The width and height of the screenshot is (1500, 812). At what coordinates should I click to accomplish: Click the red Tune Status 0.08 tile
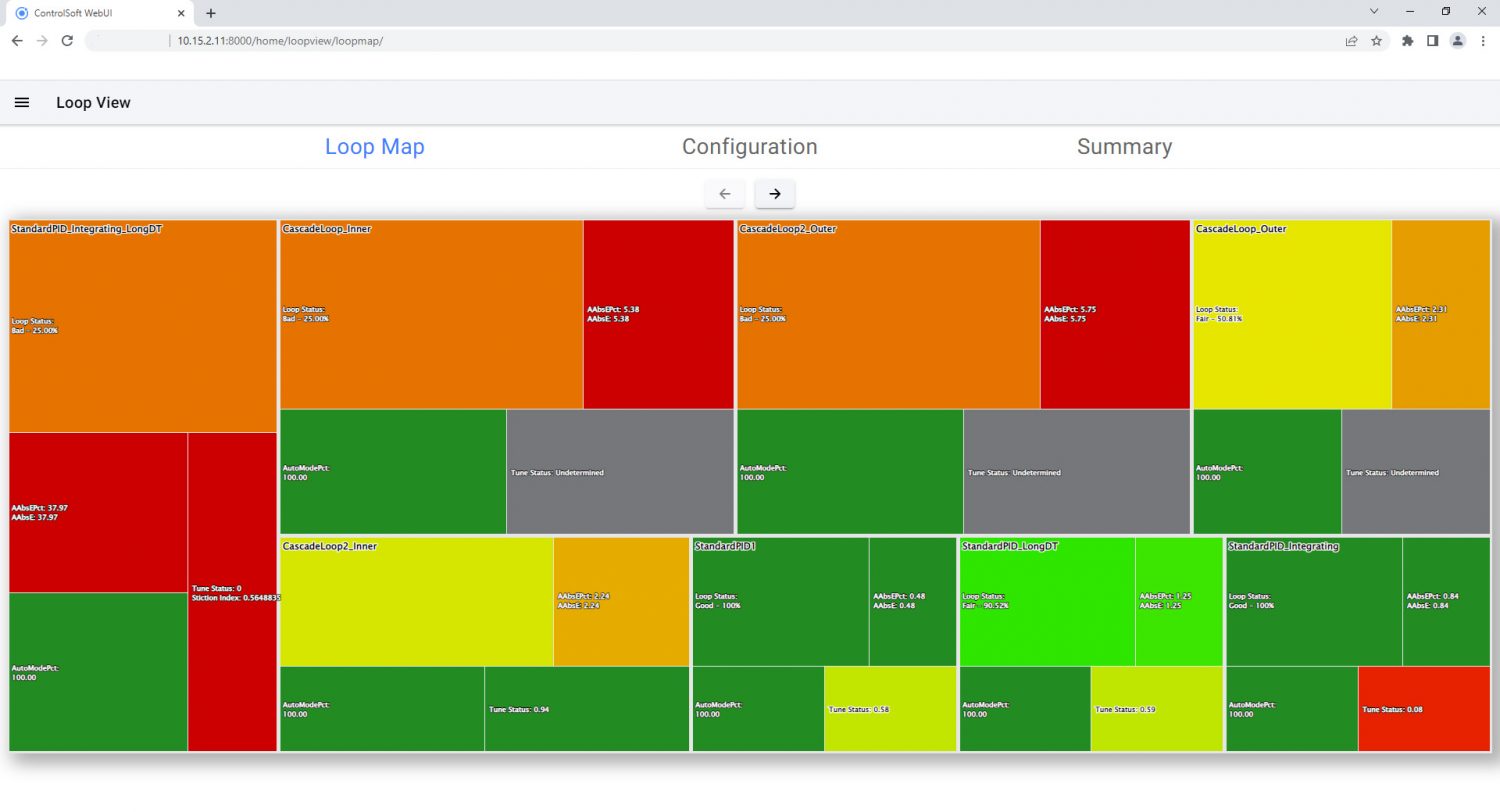(x=1423, y=708)
